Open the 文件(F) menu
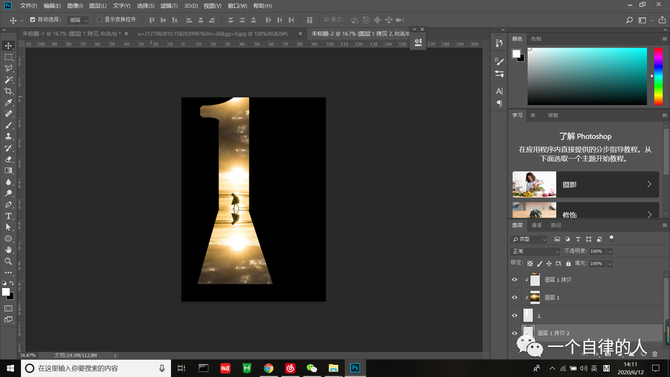The width and height of the screenshot is (670, 377). (29, 6)
